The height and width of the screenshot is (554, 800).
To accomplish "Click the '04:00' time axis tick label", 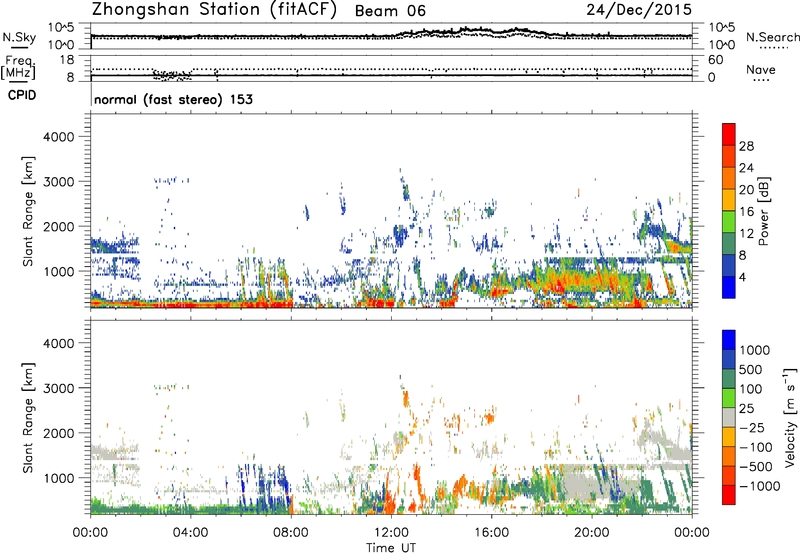I will [x=190, y=533].
